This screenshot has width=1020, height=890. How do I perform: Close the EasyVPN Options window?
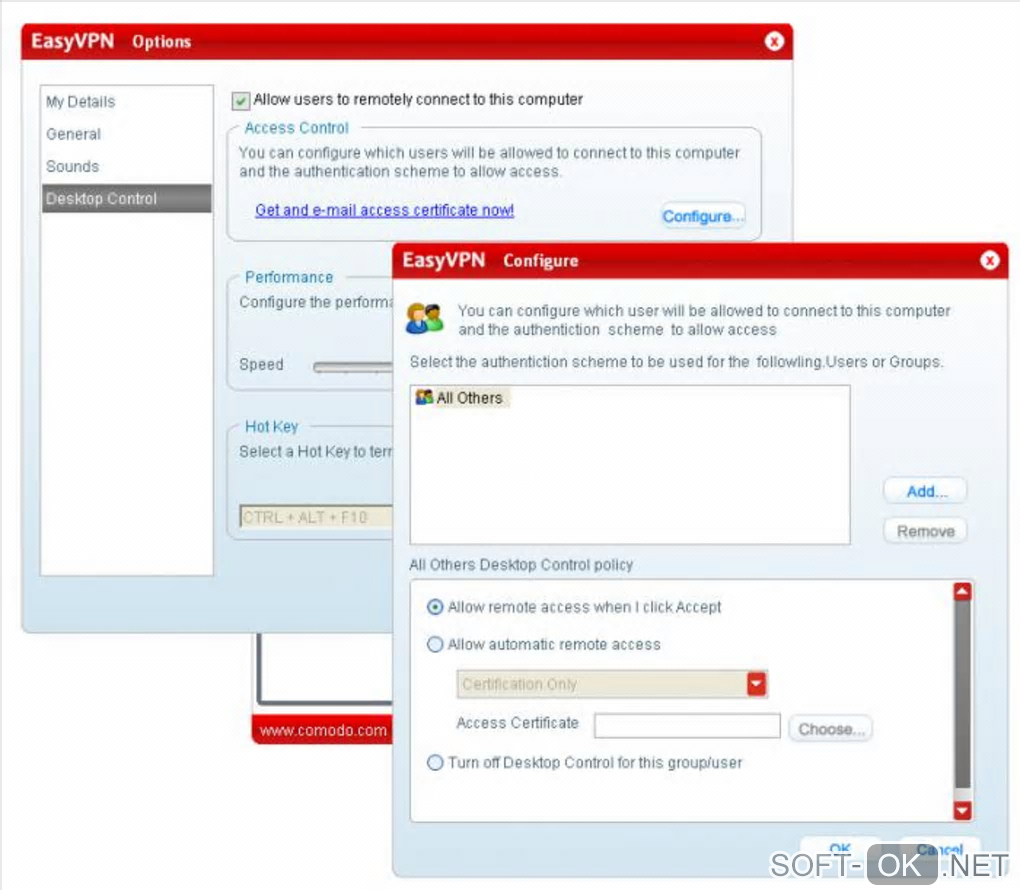(x=773, y=42)
